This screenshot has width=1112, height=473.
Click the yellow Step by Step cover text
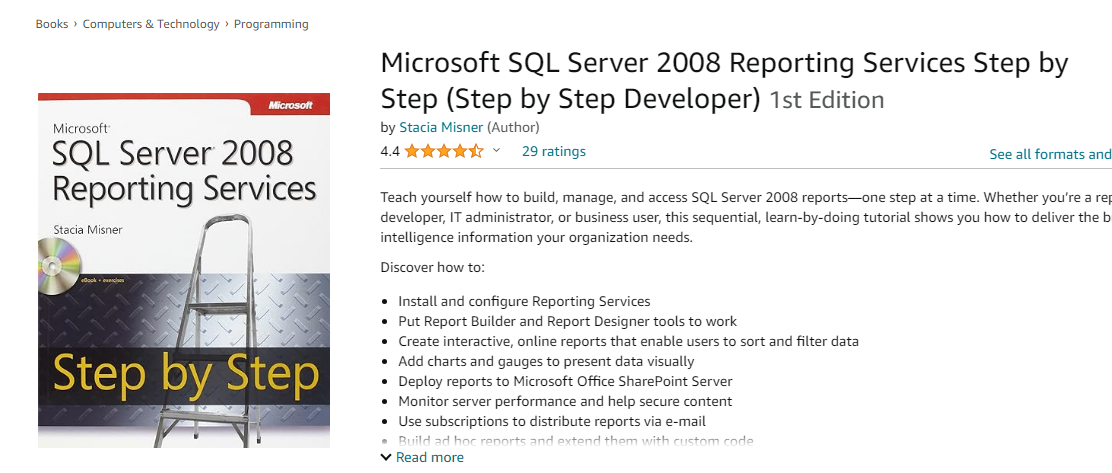click(x=185, y=375)
